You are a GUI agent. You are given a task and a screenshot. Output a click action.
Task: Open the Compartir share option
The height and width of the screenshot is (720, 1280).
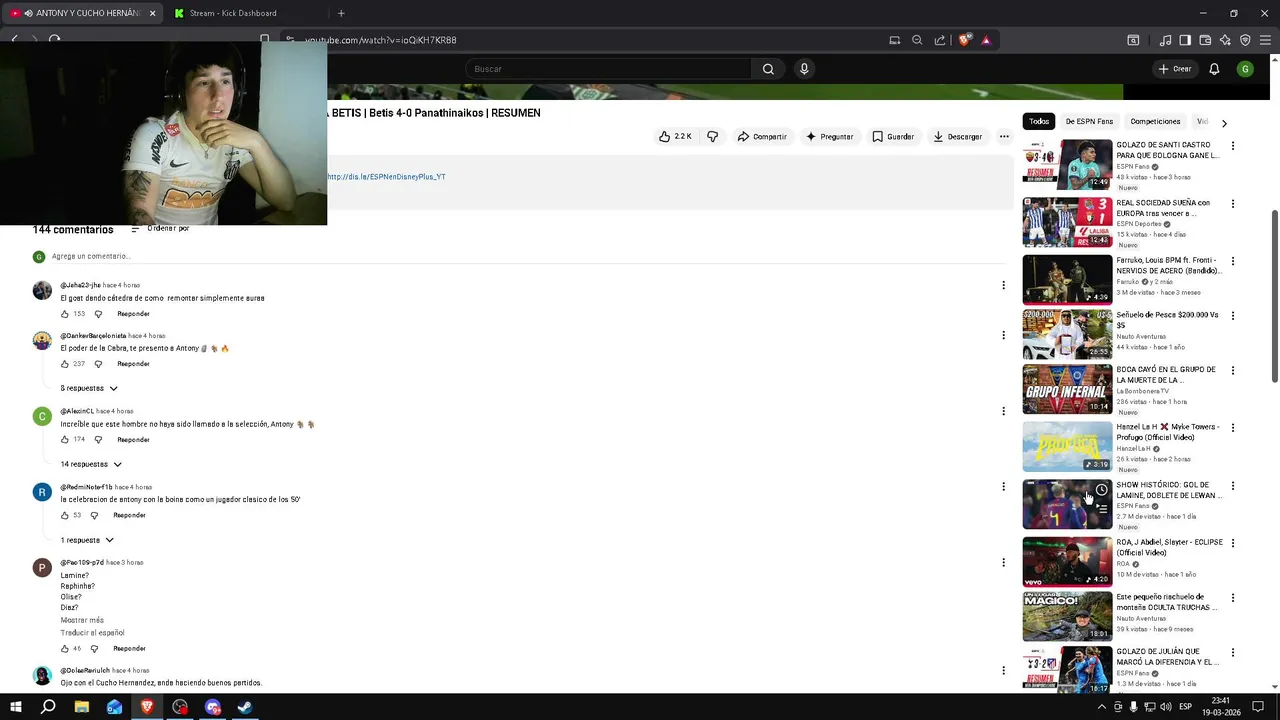(762, 136)
